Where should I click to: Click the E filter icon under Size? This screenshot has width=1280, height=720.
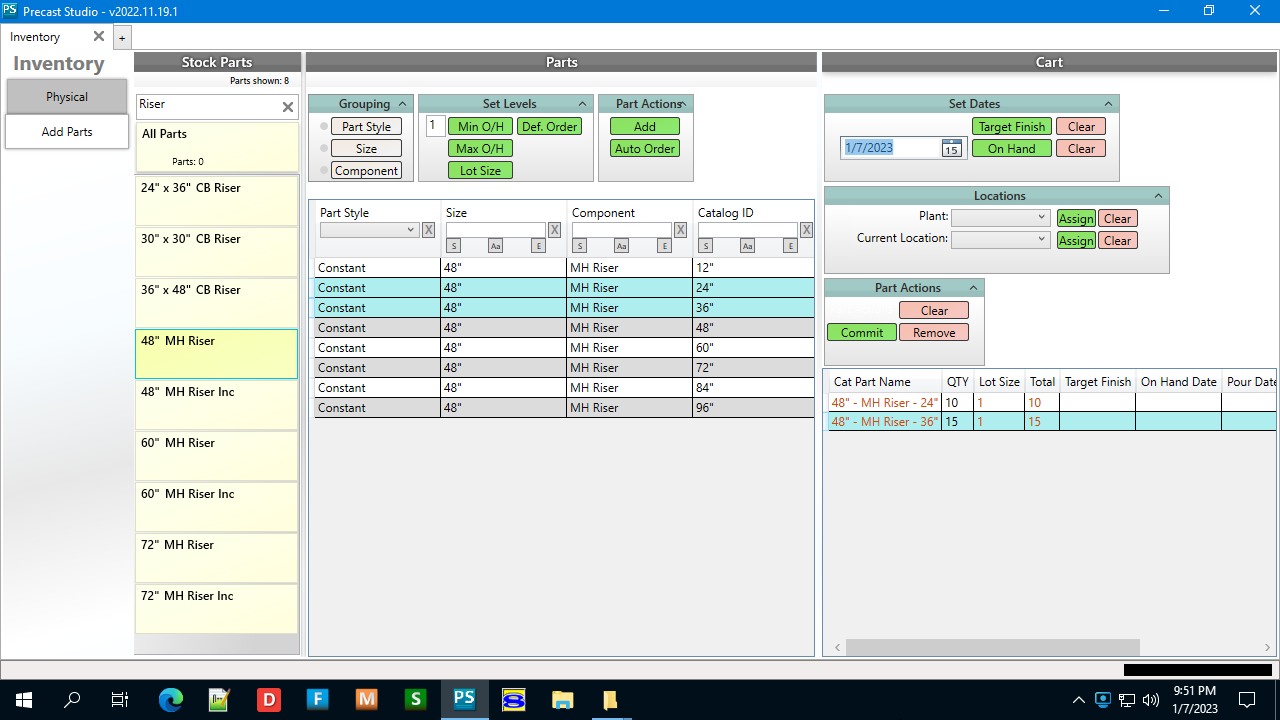(538, 246)
